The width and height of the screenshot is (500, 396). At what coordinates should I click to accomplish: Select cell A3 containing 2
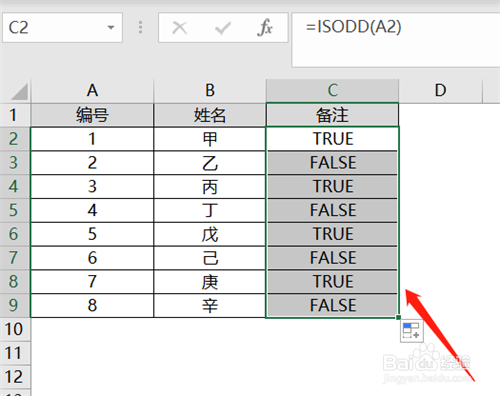click(x=92, y=163)
